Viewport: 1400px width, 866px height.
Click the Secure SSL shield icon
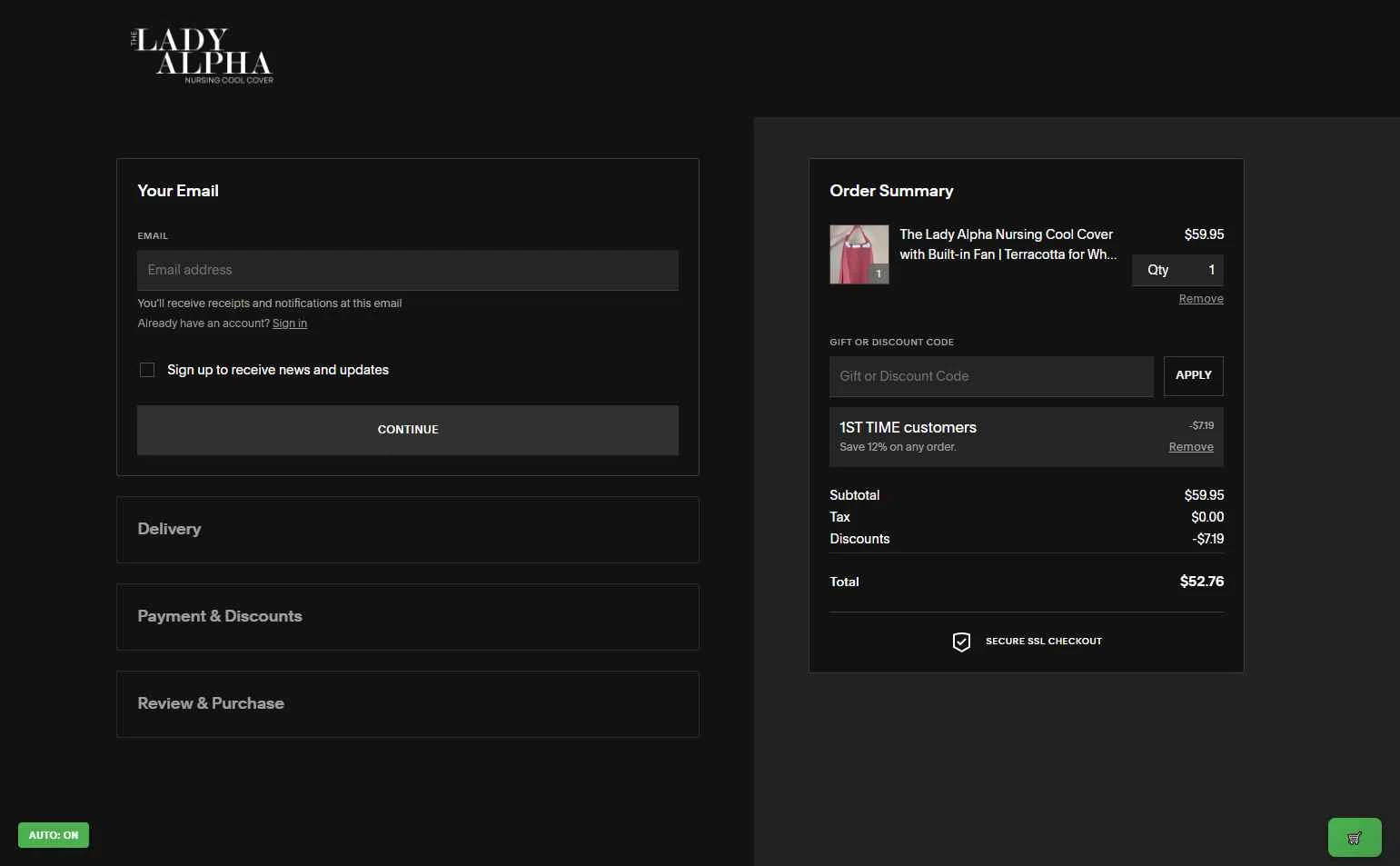tap(961, 642)
